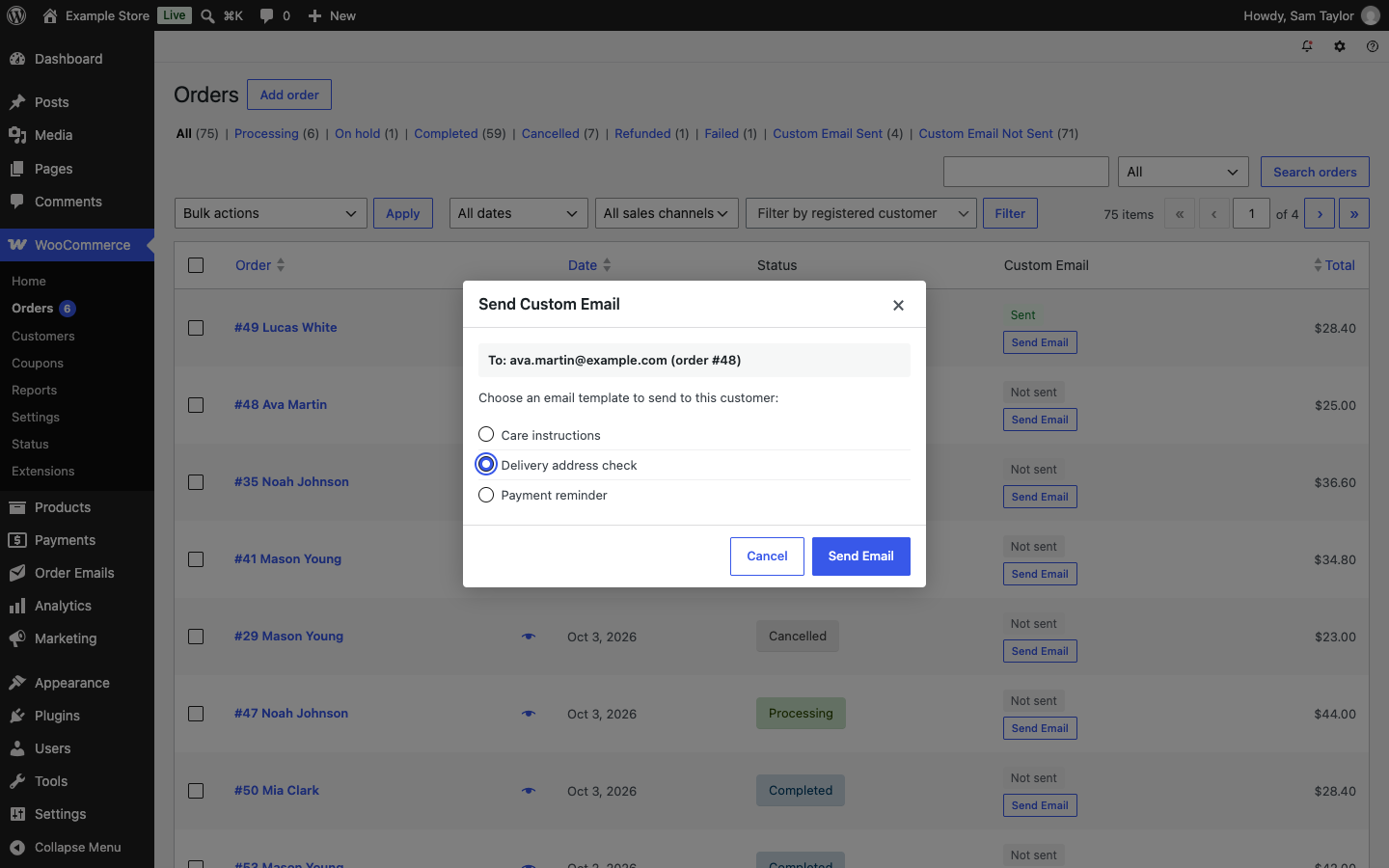Open the help question mark icon
This screenshot has height=868, width=1389.
tap(1373, 46)
